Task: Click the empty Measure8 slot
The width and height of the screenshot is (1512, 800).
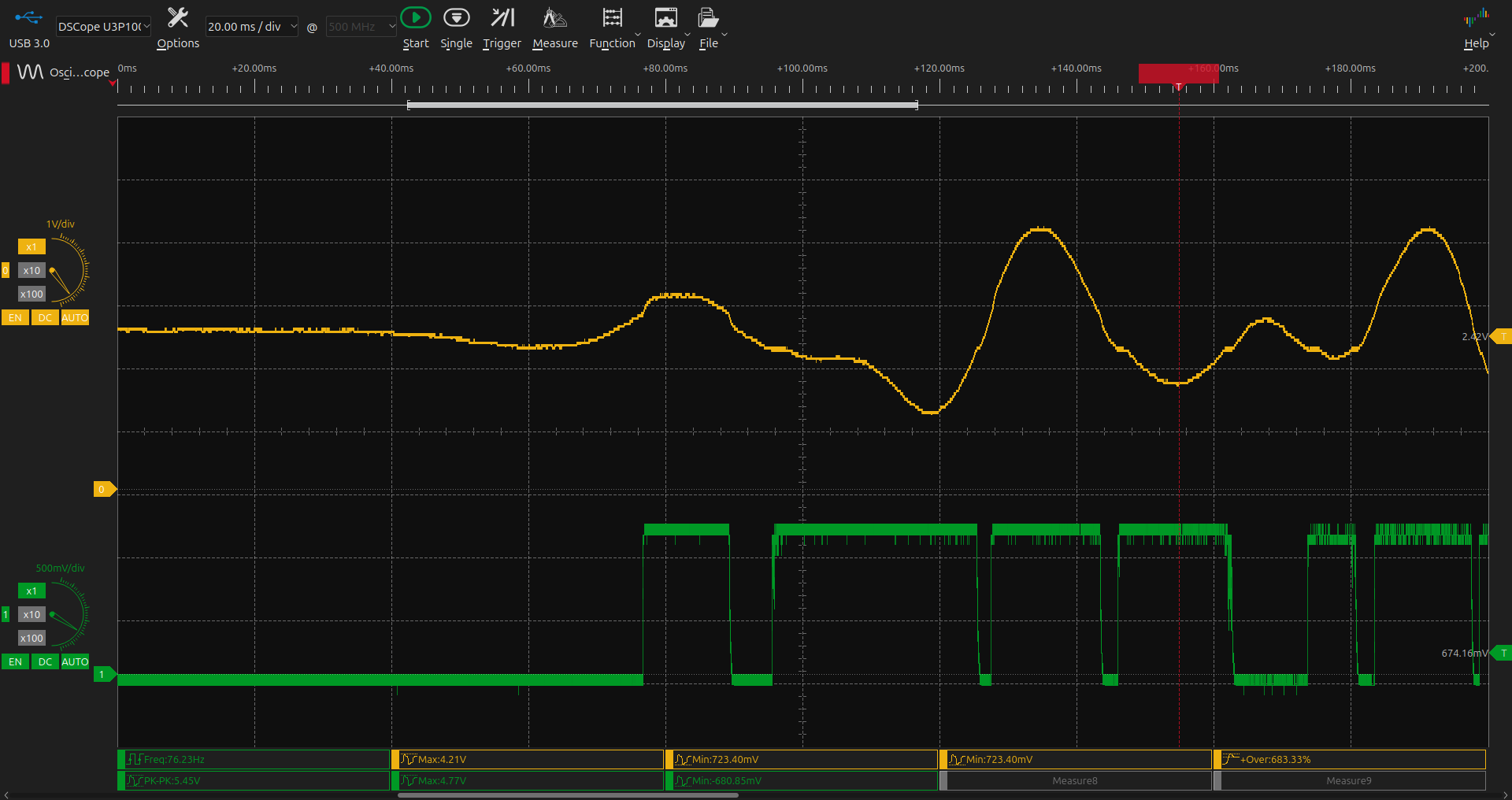Action: pos(1074,781)
